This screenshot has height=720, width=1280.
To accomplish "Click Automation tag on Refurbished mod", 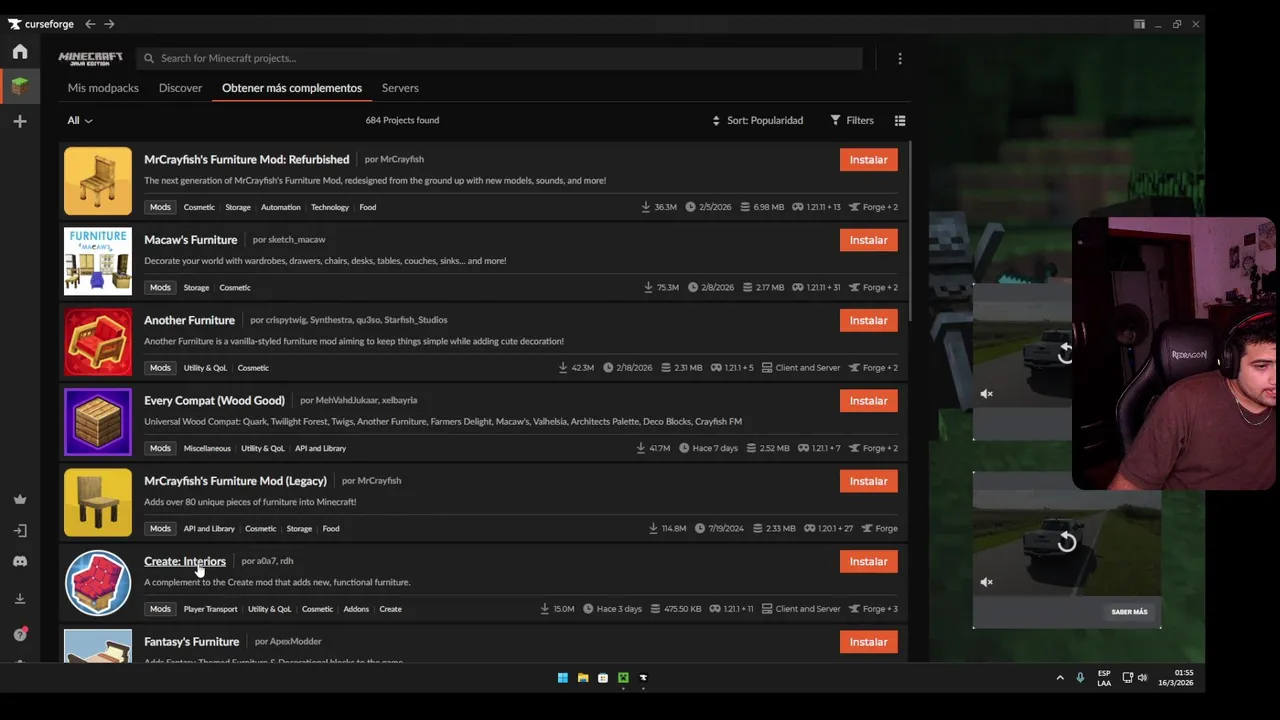I will point(280,207).
